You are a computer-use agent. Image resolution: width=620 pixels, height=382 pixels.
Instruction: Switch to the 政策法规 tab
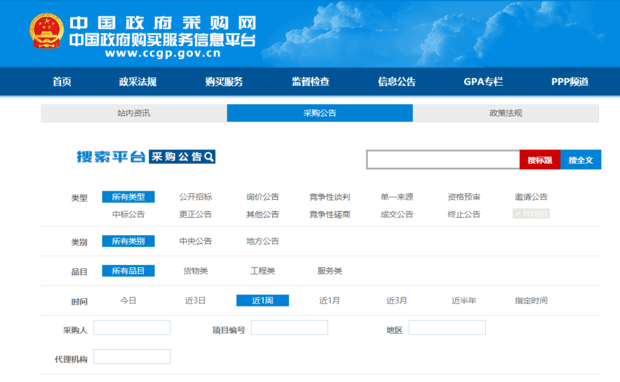506,113
